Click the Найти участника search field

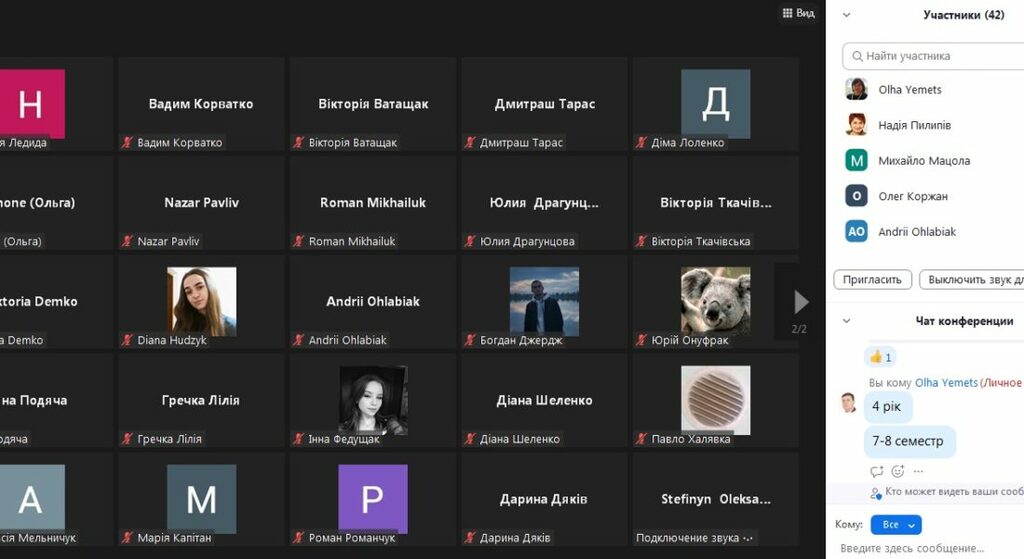[935, 56]
